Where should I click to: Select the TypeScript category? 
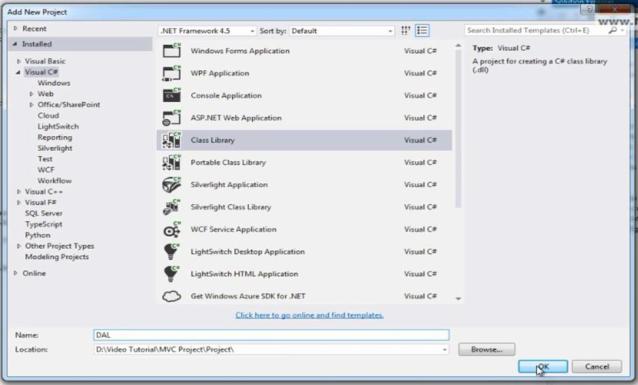(44, 224)
